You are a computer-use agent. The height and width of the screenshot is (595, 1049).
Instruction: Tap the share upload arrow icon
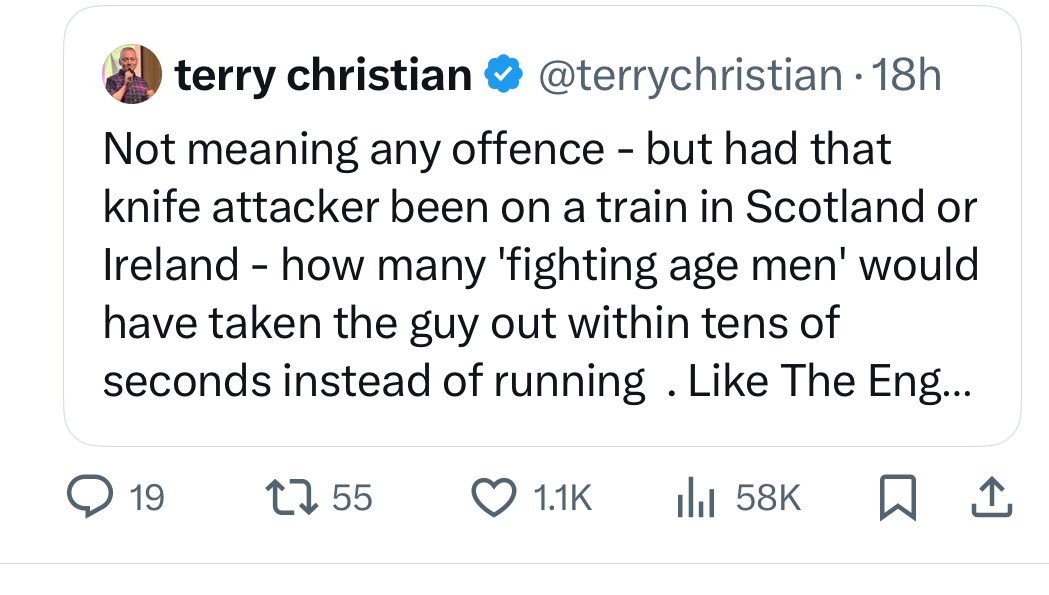[993, 498]
